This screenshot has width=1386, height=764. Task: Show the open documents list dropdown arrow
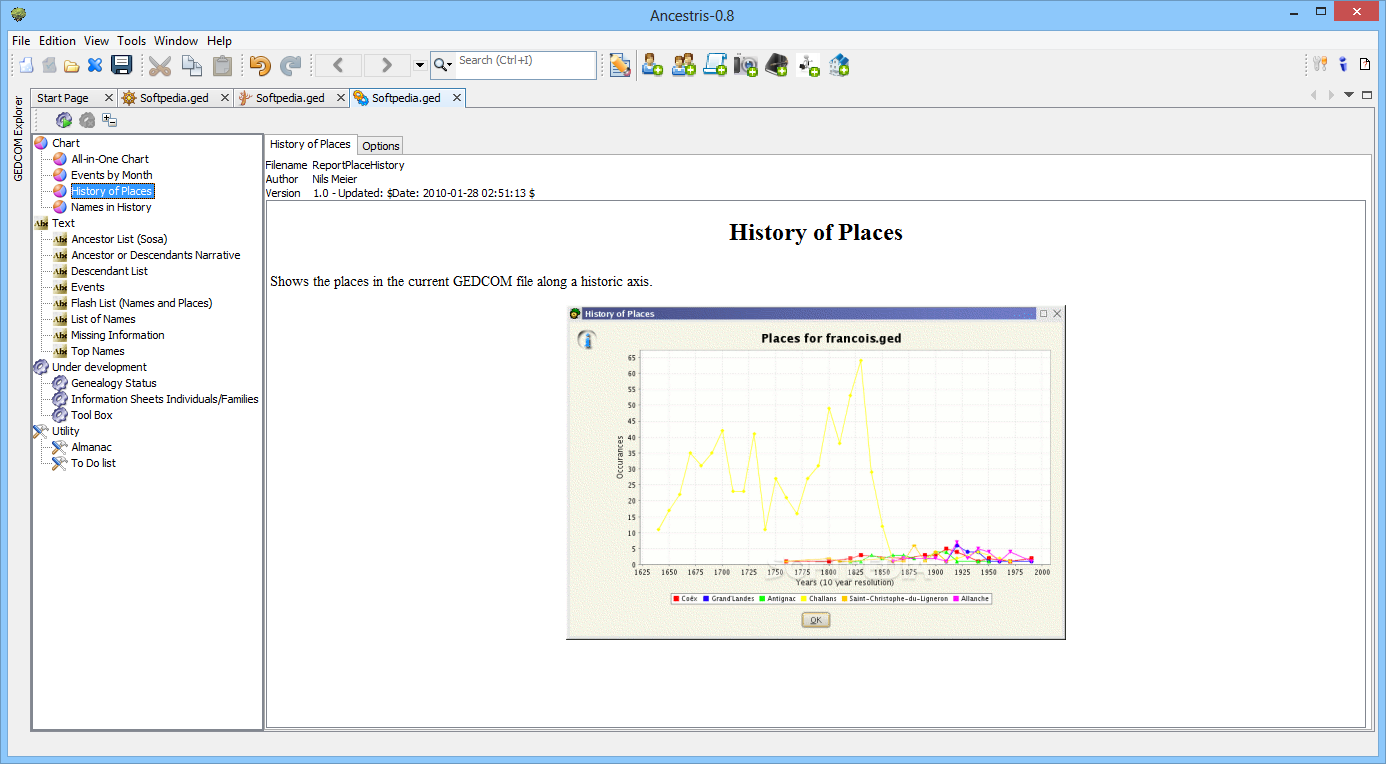1349,95
